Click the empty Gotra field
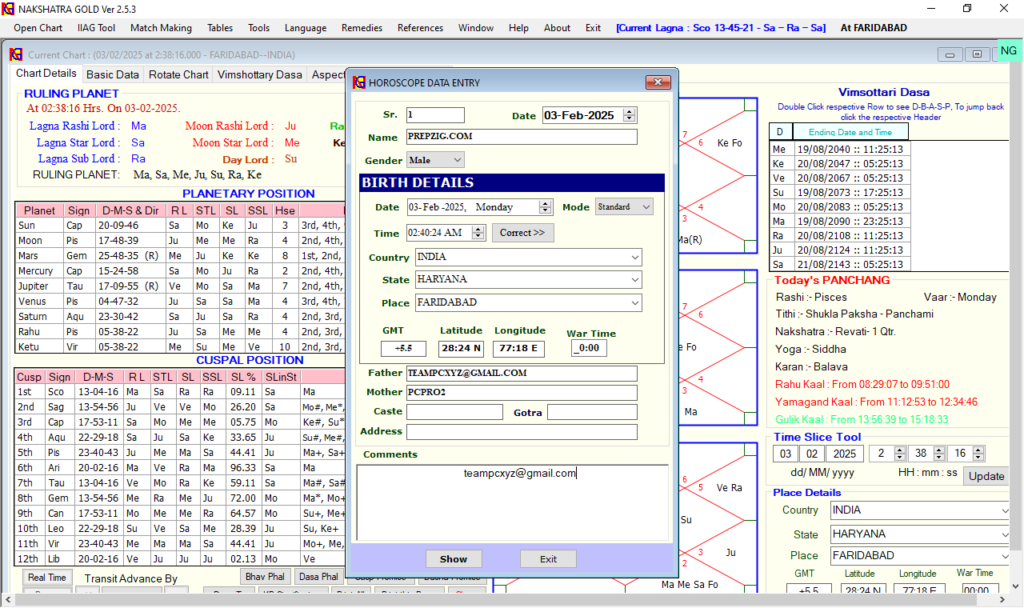This screenshot has width=1024, height=608. coord(592,412)
